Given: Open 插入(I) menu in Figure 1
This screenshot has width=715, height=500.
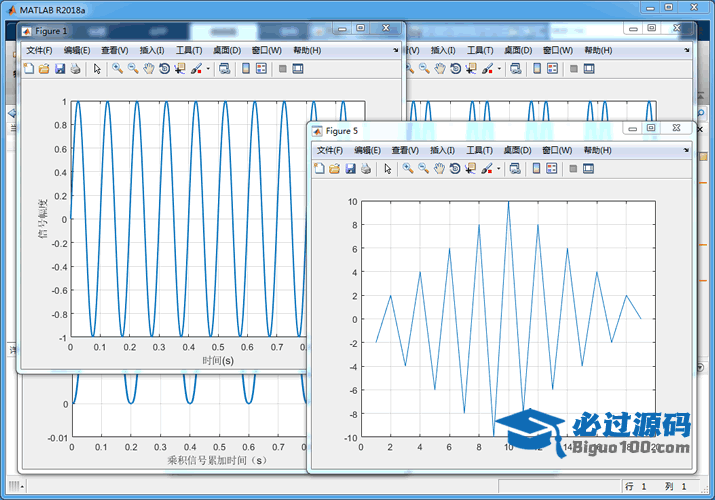Looking at the screenshot, I should (152, 50).
